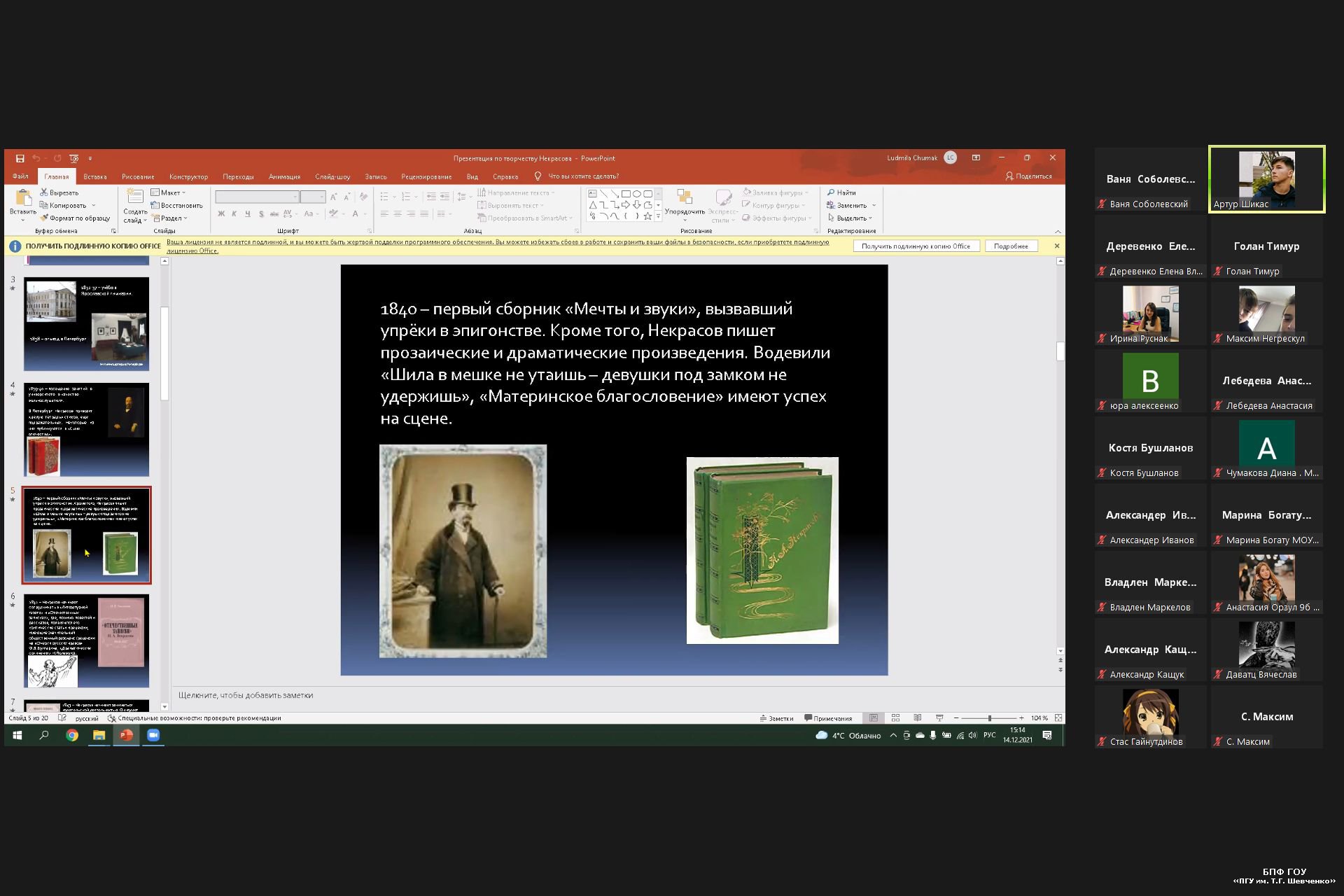Select the rectangle shape in shapes gallery

click(x=626, y=194)
